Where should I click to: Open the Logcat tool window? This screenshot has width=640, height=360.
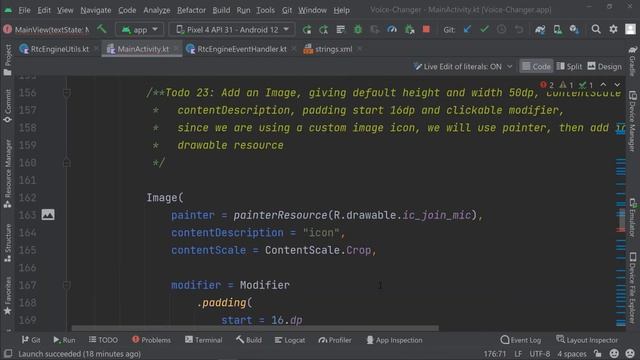290,340
